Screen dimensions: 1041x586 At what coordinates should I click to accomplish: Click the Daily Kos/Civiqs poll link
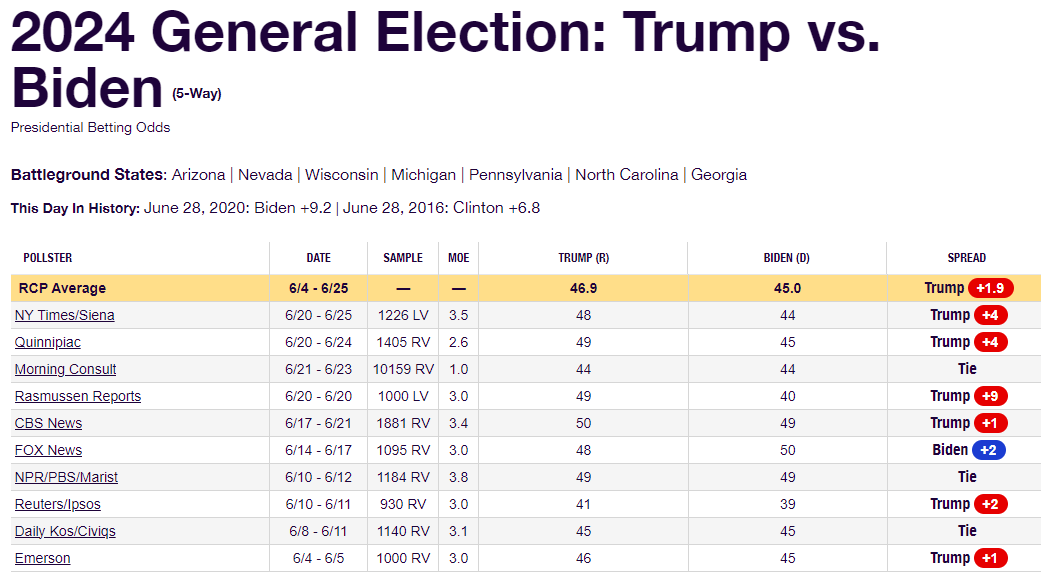[x=65, y=531]
